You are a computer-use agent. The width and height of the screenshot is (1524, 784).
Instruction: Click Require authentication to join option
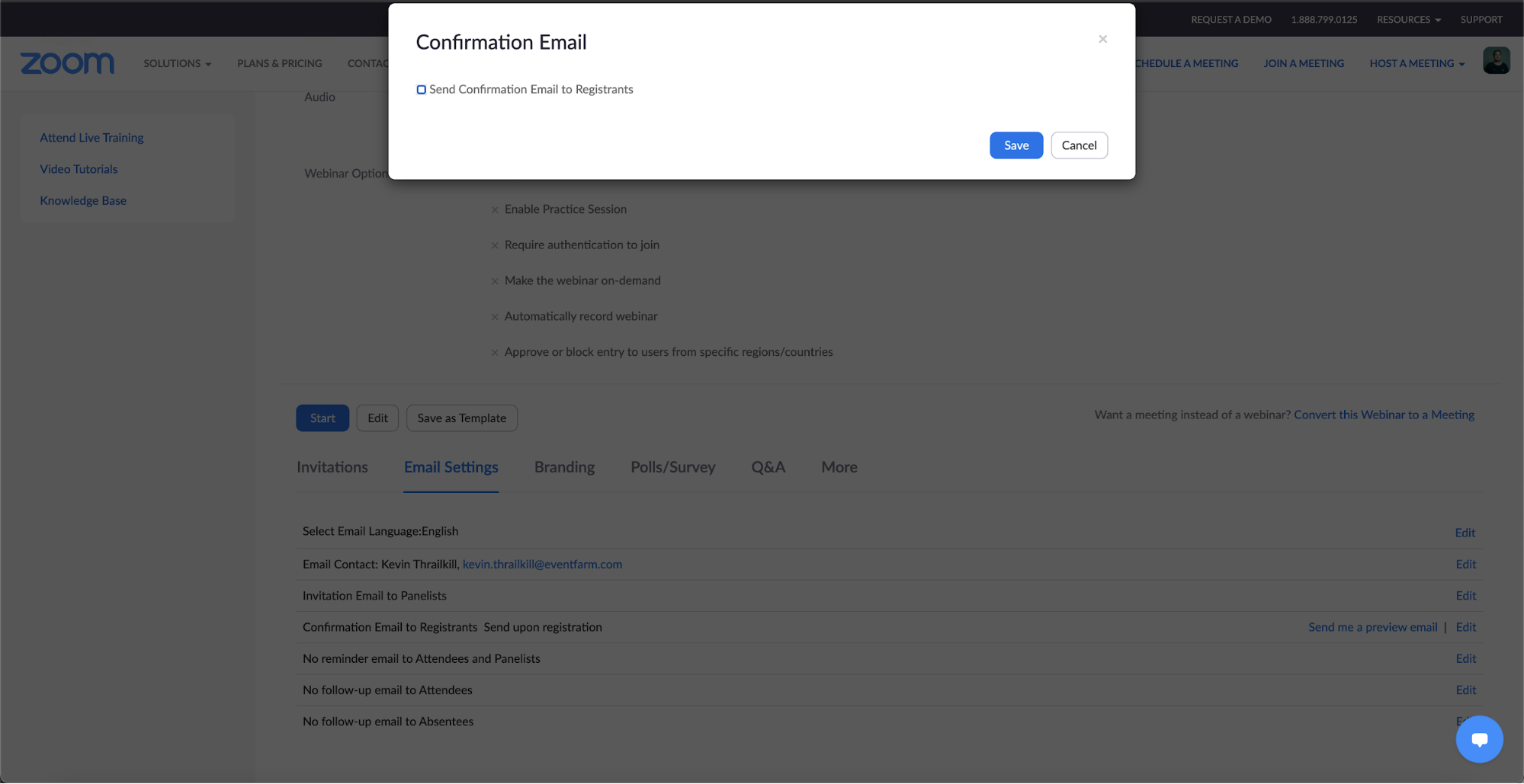tap(582, 245)
